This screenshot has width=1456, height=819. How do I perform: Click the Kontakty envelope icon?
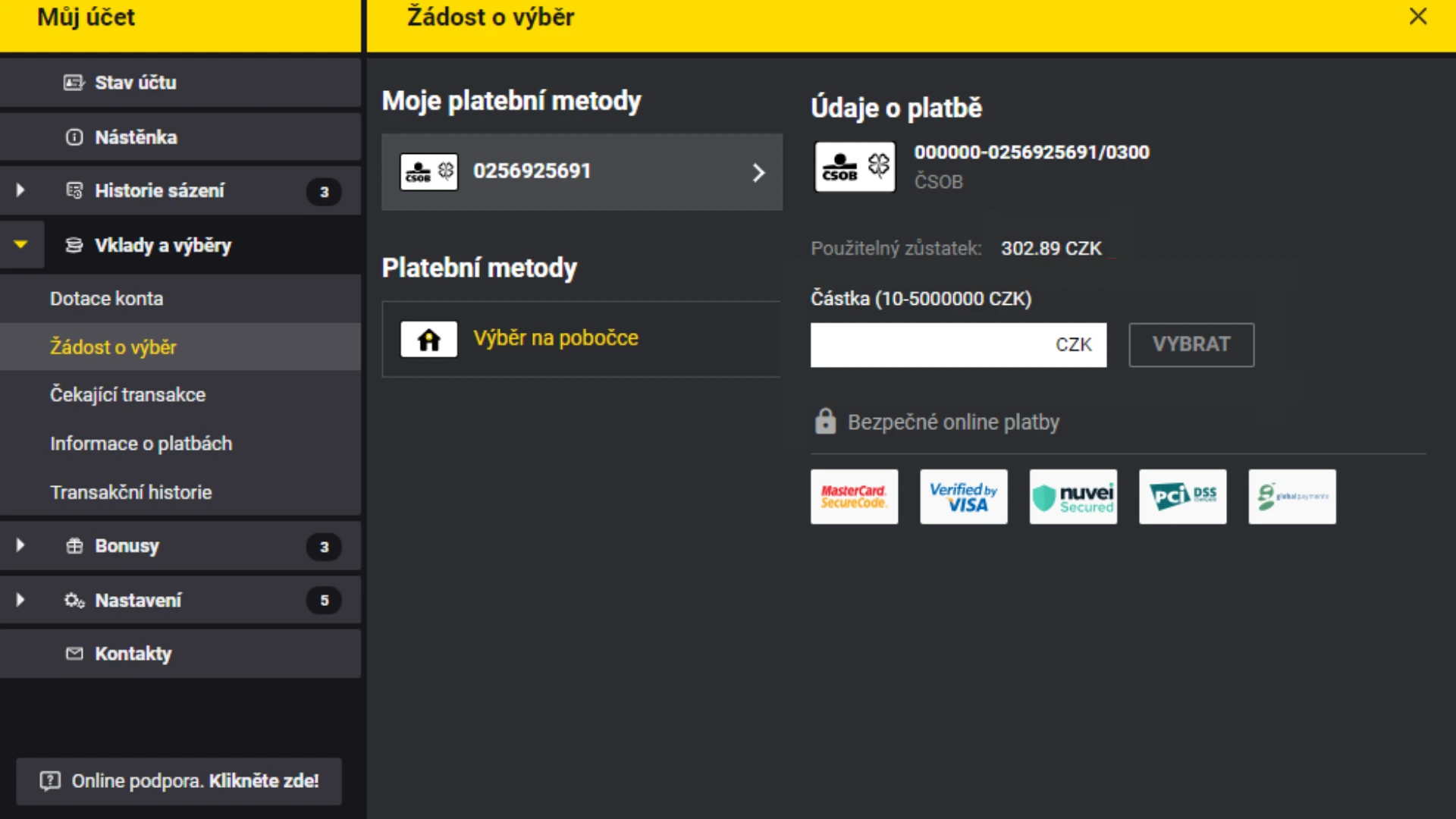74,654
